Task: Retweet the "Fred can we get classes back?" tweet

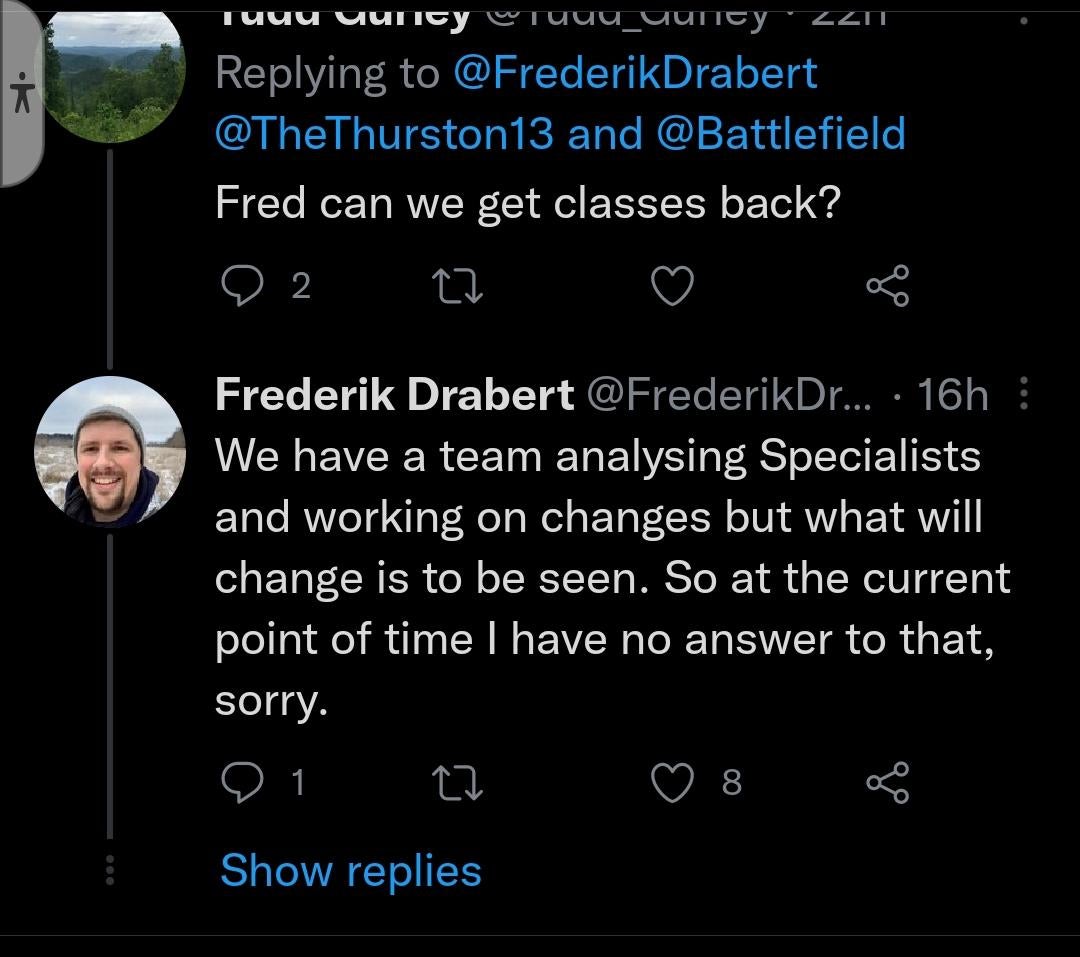Action: pyautogui.click(x=462, y=287)
